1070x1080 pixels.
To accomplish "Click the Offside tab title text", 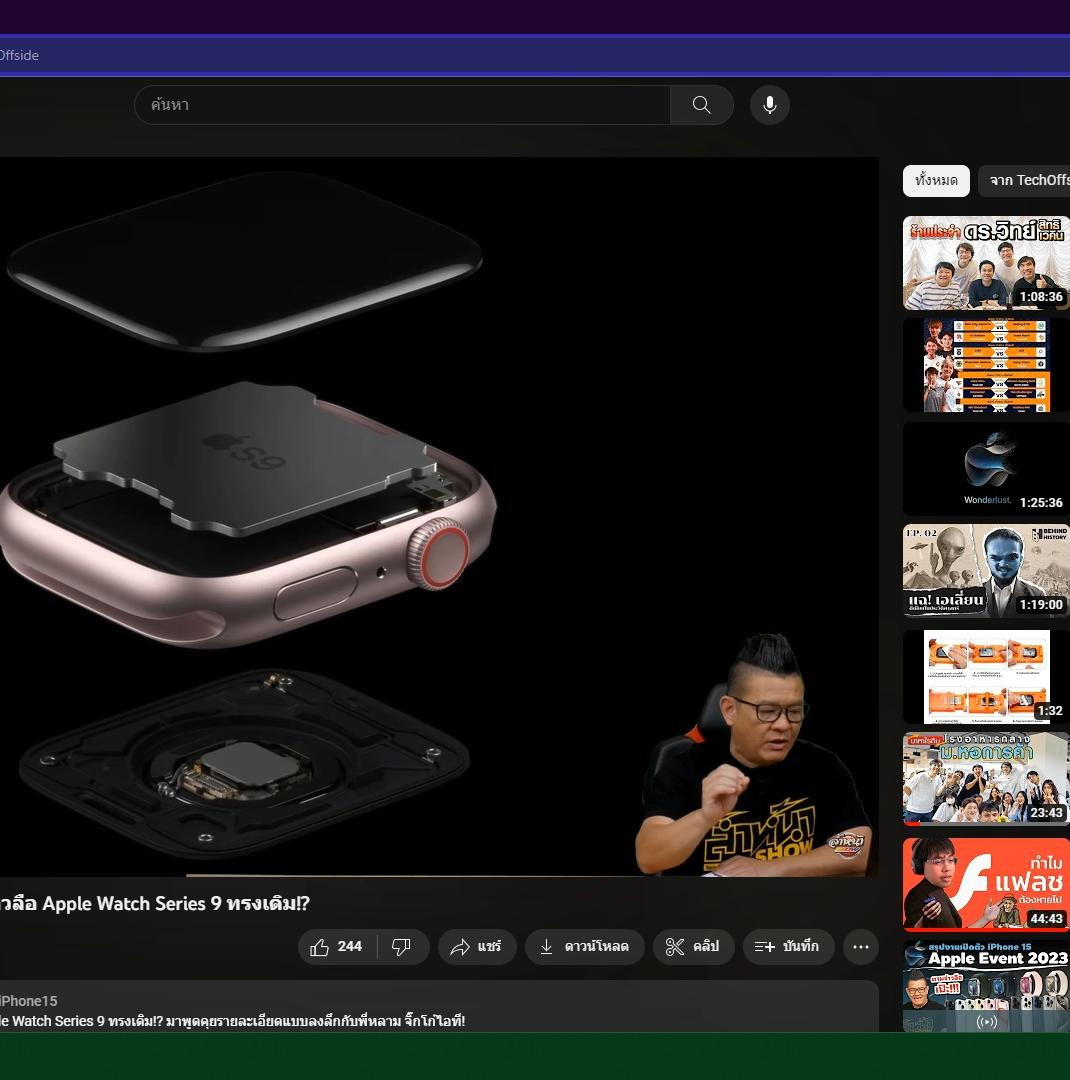I will [x=19, y=55].
